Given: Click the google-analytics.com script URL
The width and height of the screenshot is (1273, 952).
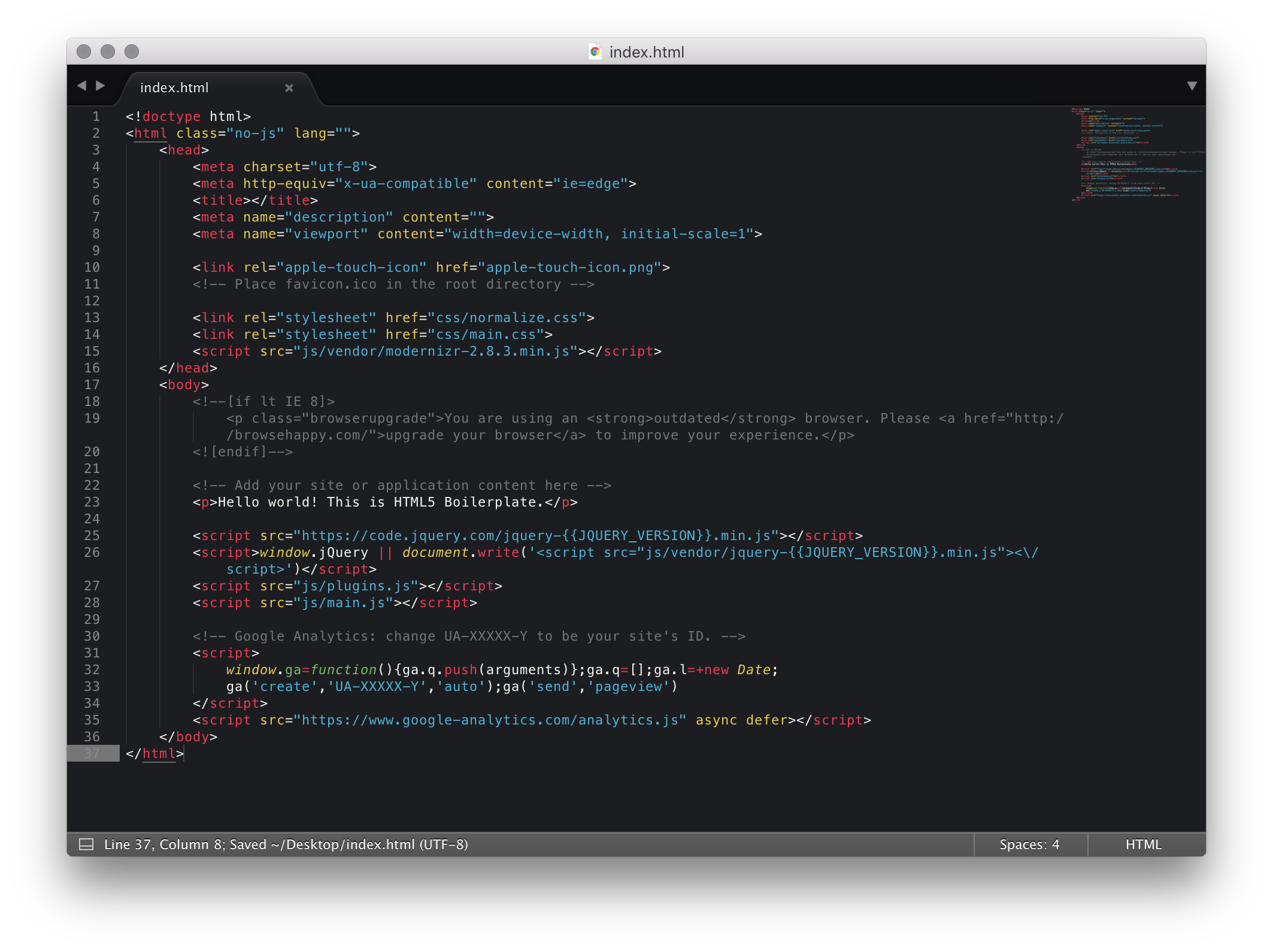Looking at the screenshot, I should pyautogui.click(x=490, y=720).
